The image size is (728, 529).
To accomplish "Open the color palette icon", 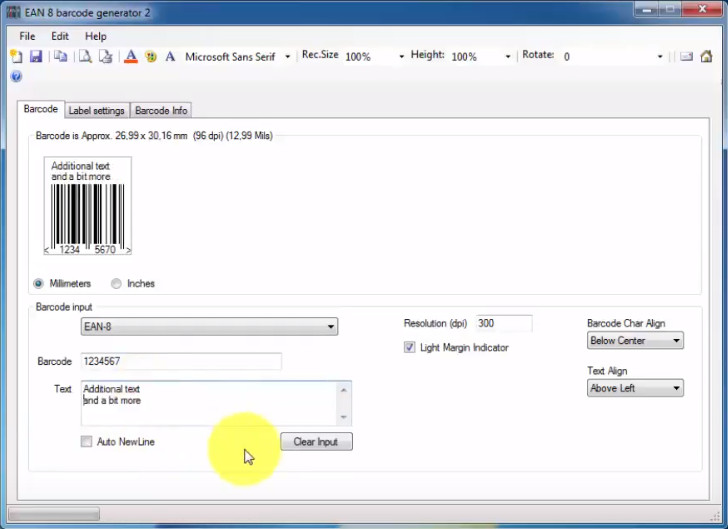I will (150, 57).
